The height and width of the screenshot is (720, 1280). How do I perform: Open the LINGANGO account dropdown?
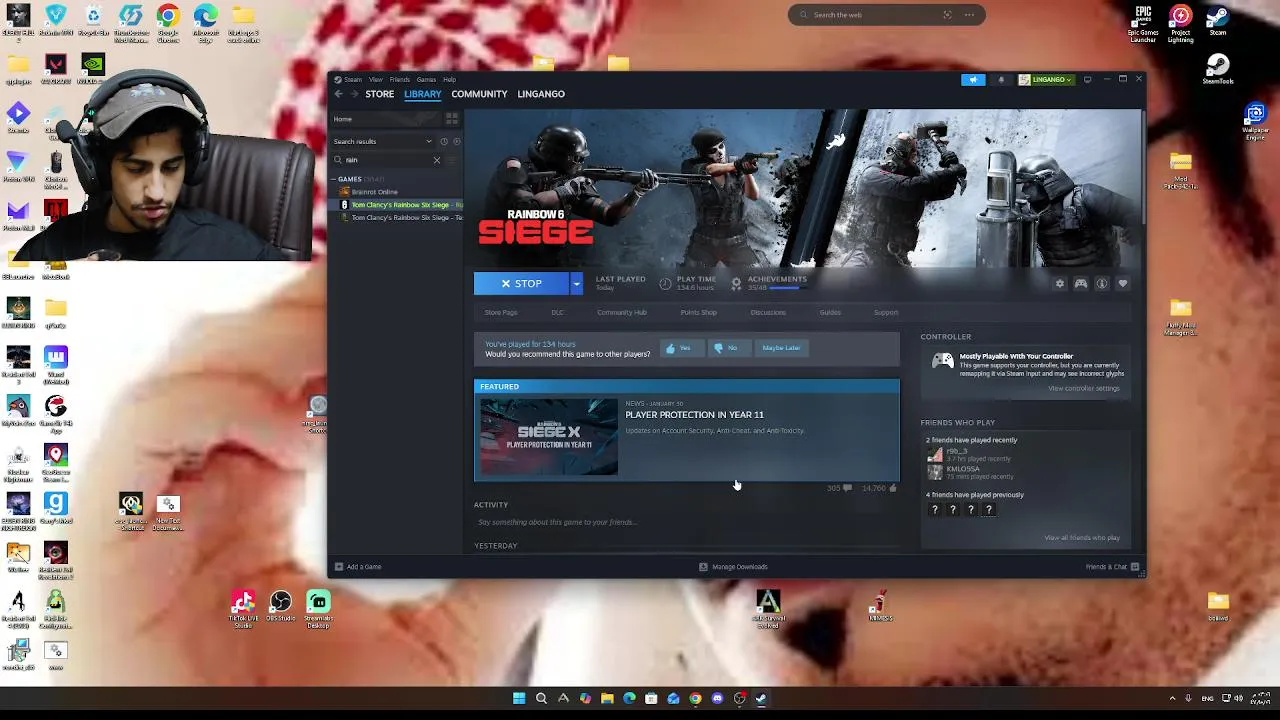tap(1046, 79)
